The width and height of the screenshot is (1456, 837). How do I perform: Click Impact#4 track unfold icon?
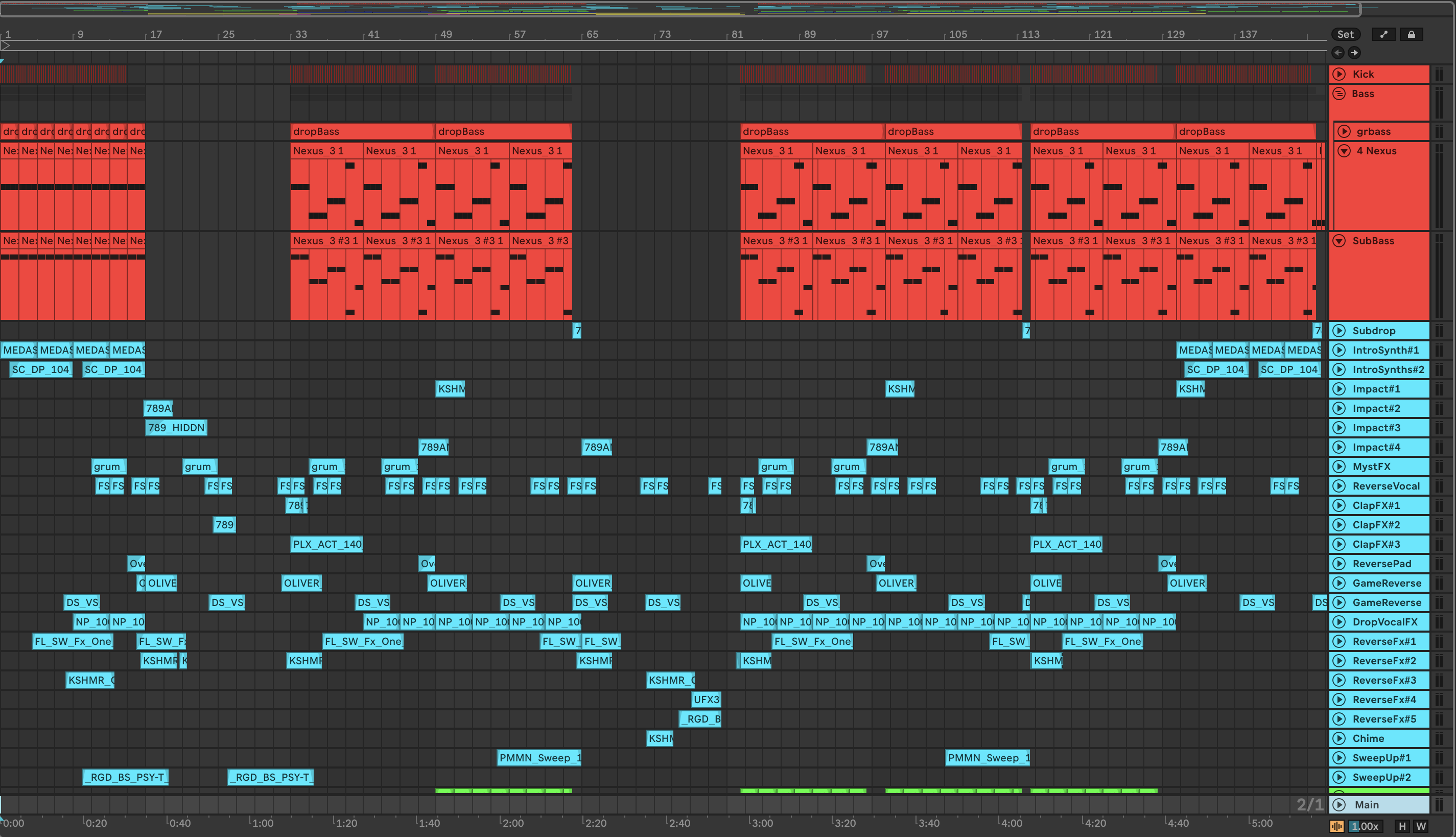(1339, 447)
